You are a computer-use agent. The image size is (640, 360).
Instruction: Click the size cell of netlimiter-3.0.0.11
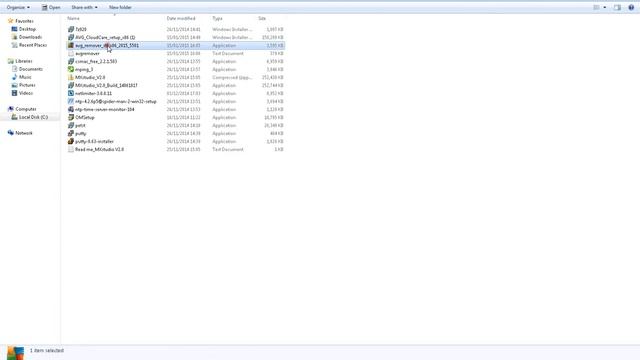(x=275, y=93)
